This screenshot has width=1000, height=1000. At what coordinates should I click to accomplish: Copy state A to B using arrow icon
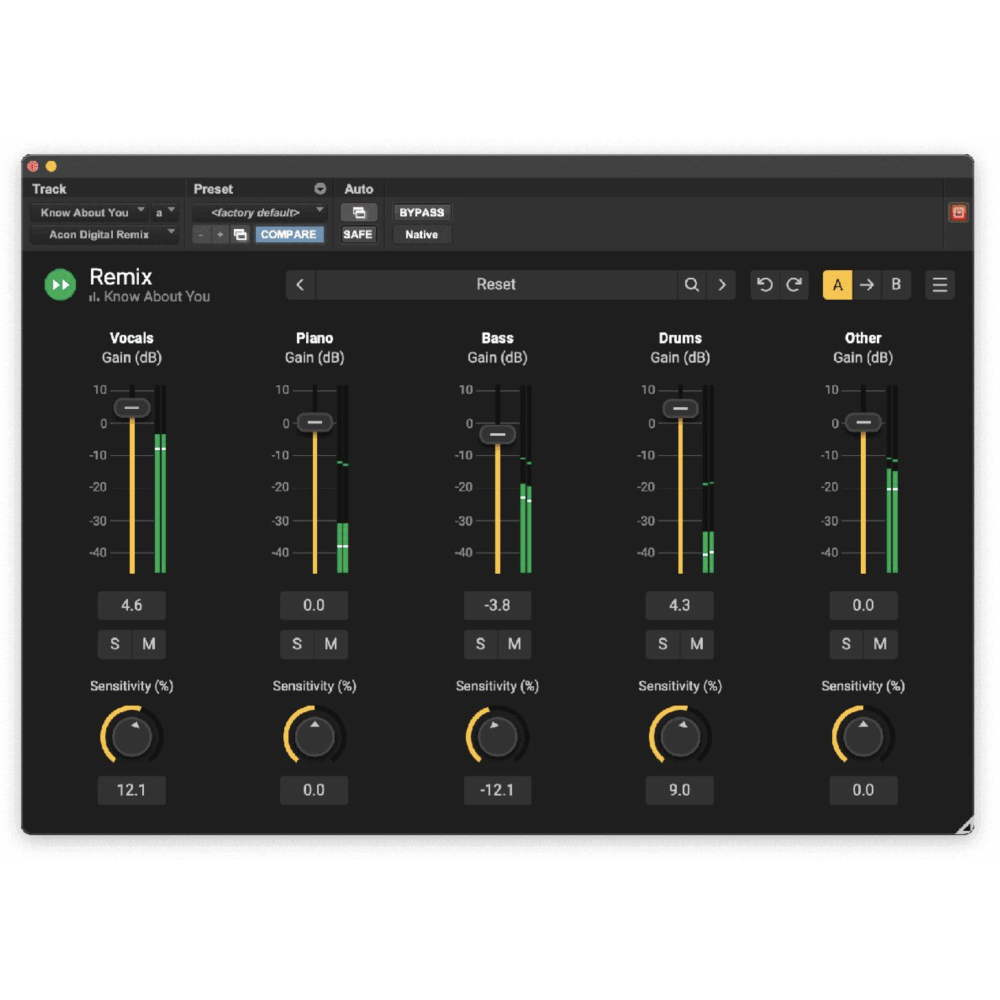(x=866, y=285)
